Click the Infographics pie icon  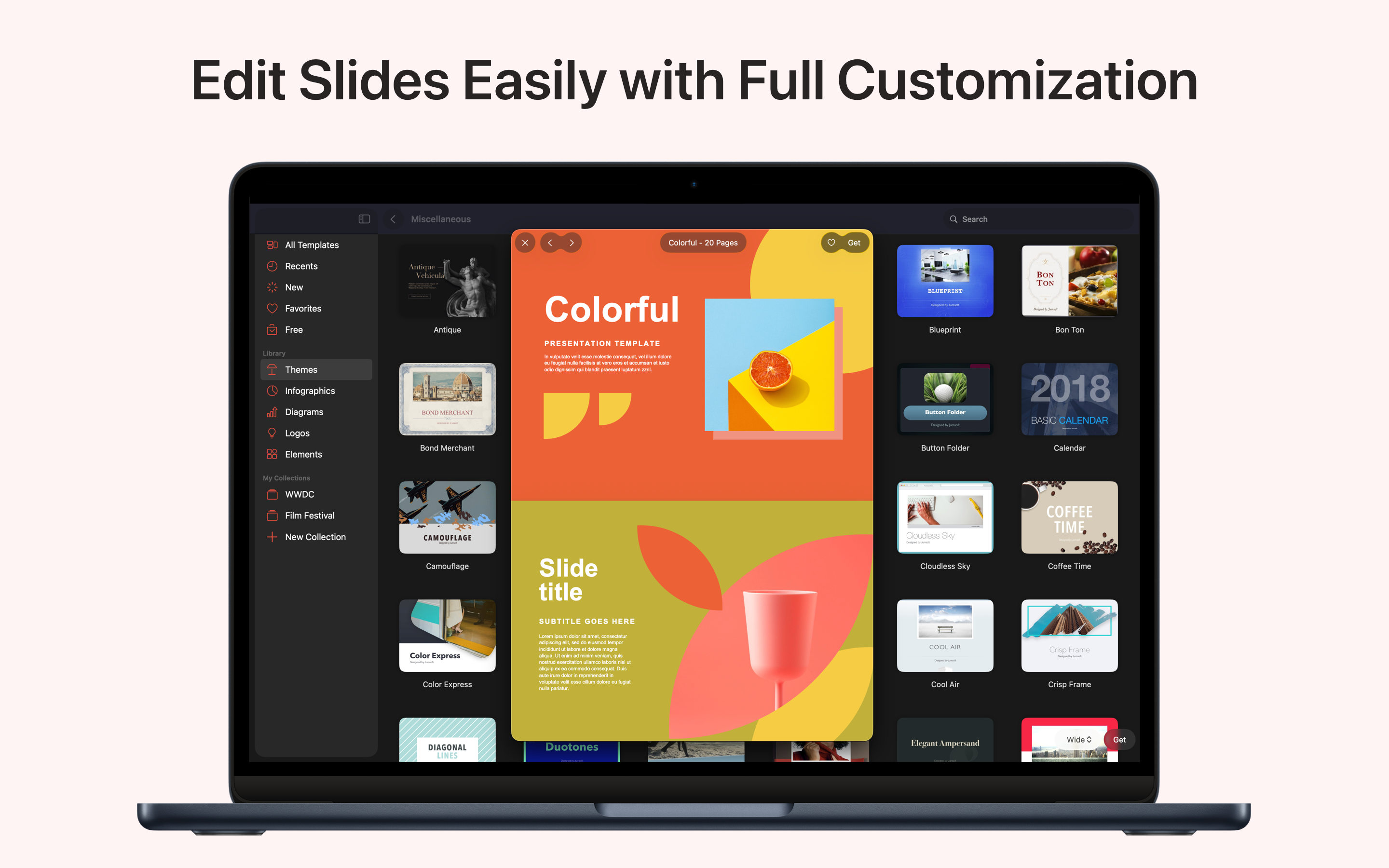272,391
